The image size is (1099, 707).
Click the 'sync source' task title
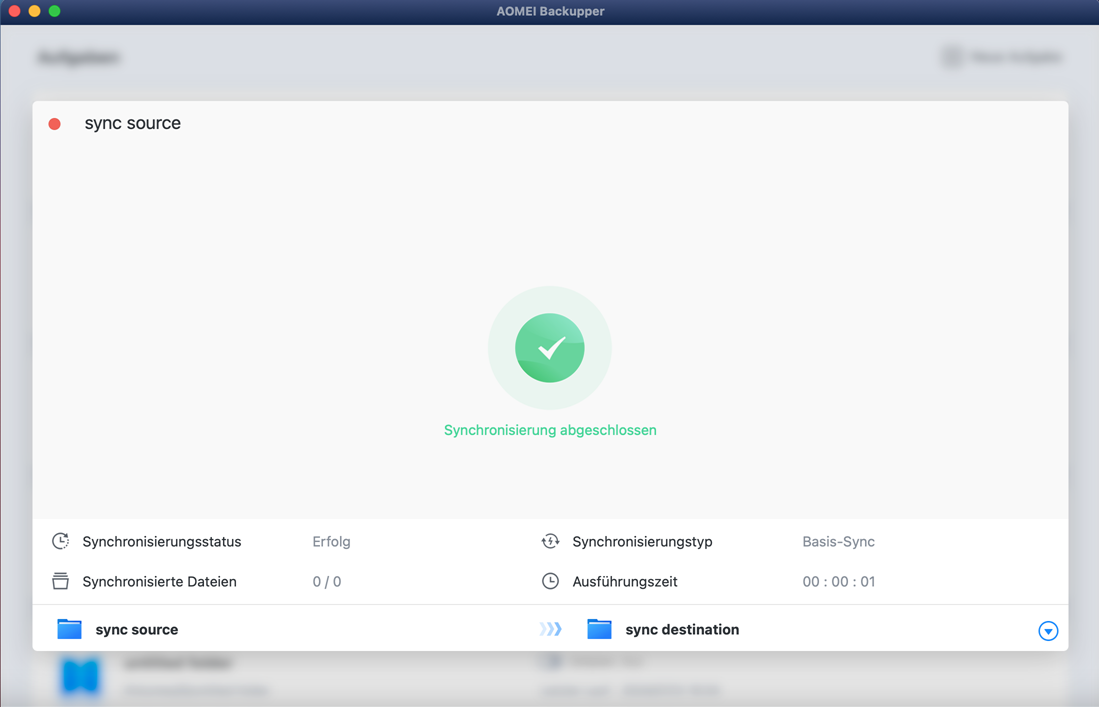[x=132, y=123]
